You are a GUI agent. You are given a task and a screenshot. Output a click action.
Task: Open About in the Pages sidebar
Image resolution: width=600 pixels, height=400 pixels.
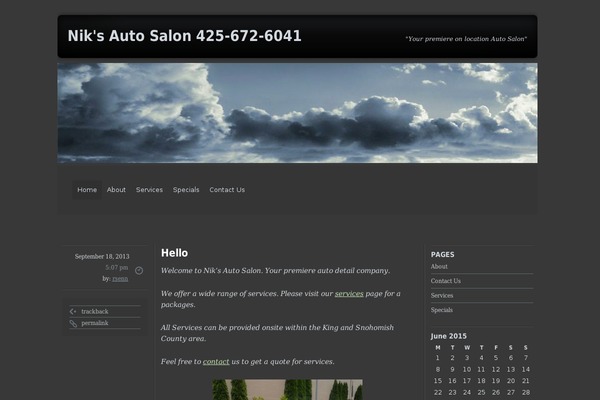(439, 266)
